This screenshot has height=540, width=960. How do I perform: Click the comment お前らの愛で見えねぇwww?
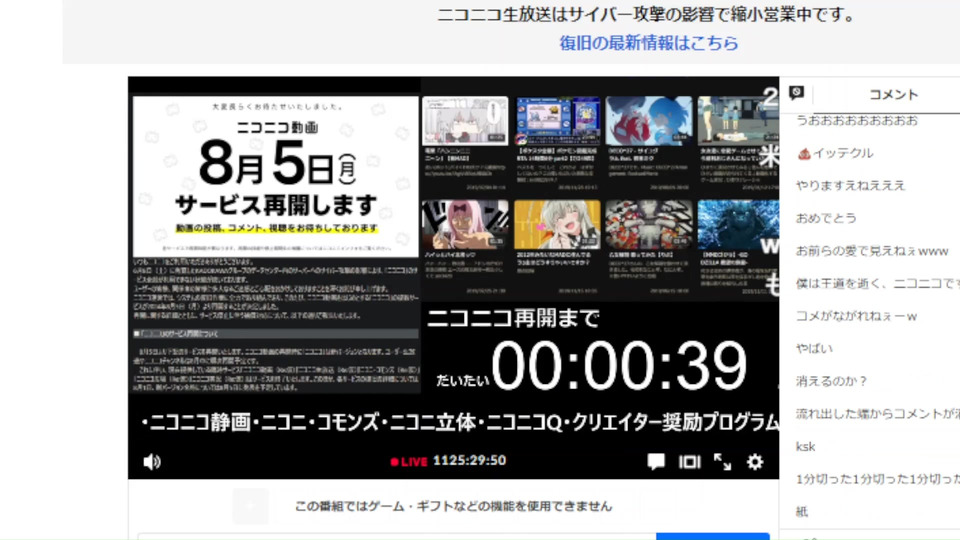[x=872, y=251]
